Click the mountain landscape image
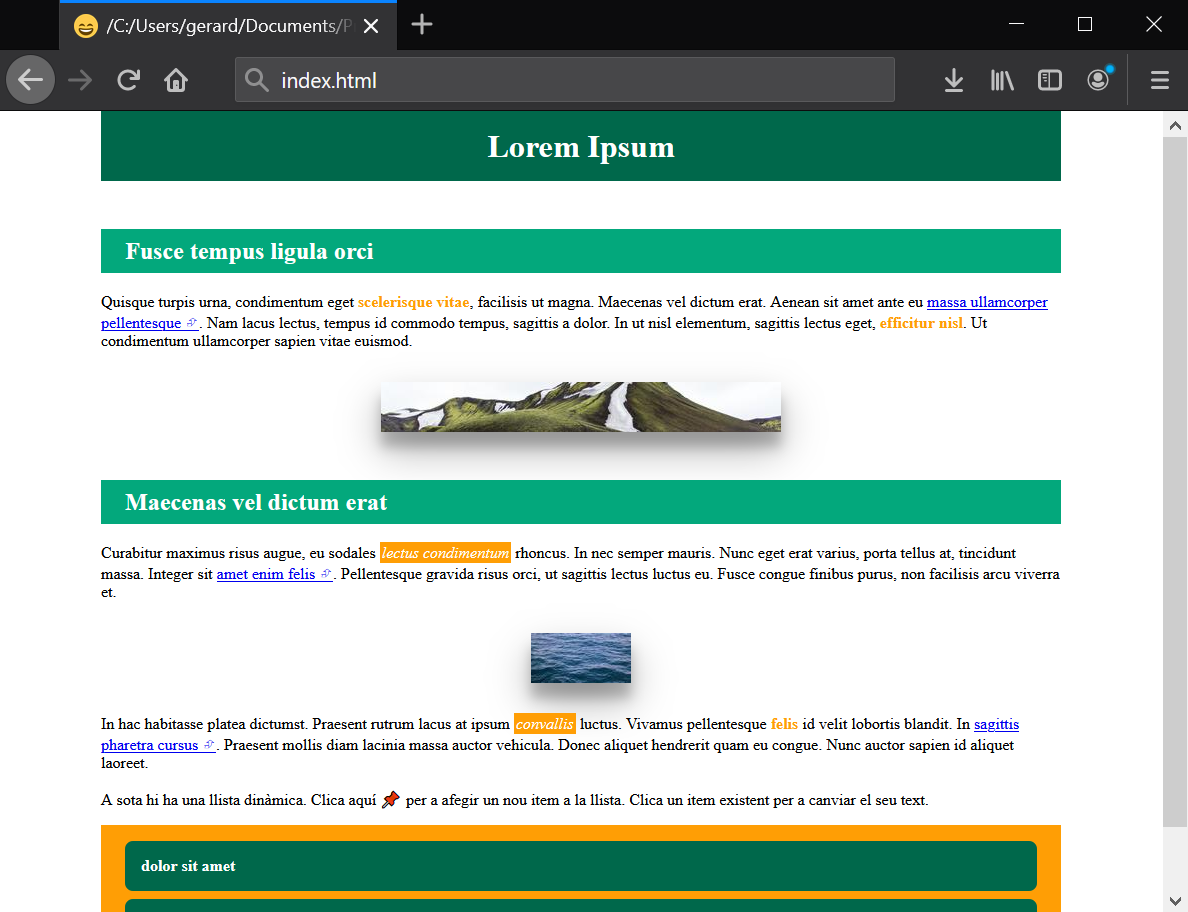Image resolution: width=1188 pixels, height=912 pixels. tap(580, 407)
